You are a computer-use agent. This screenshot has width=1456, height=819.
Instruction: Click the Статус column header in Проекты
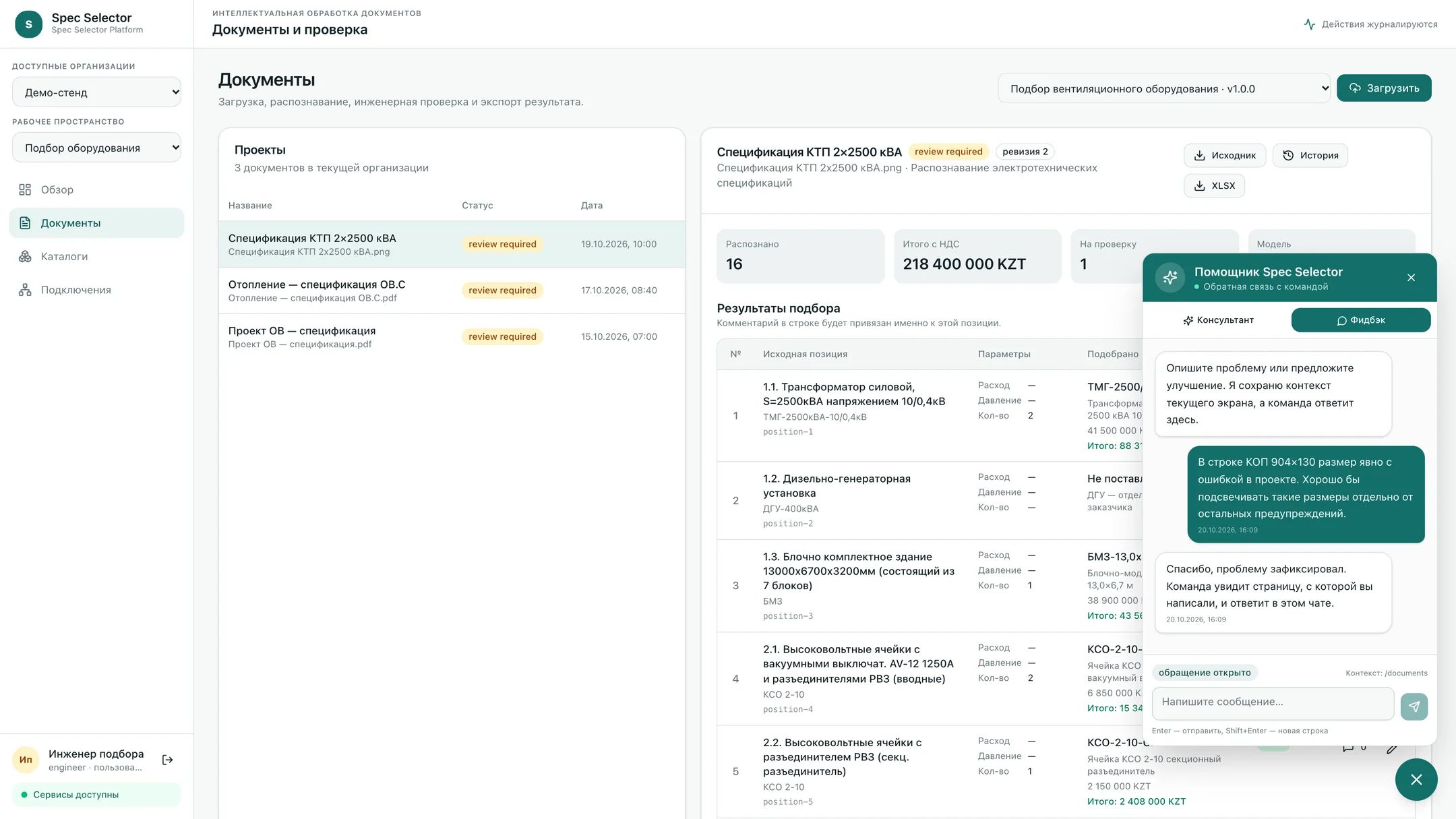(x=477, y=206)
